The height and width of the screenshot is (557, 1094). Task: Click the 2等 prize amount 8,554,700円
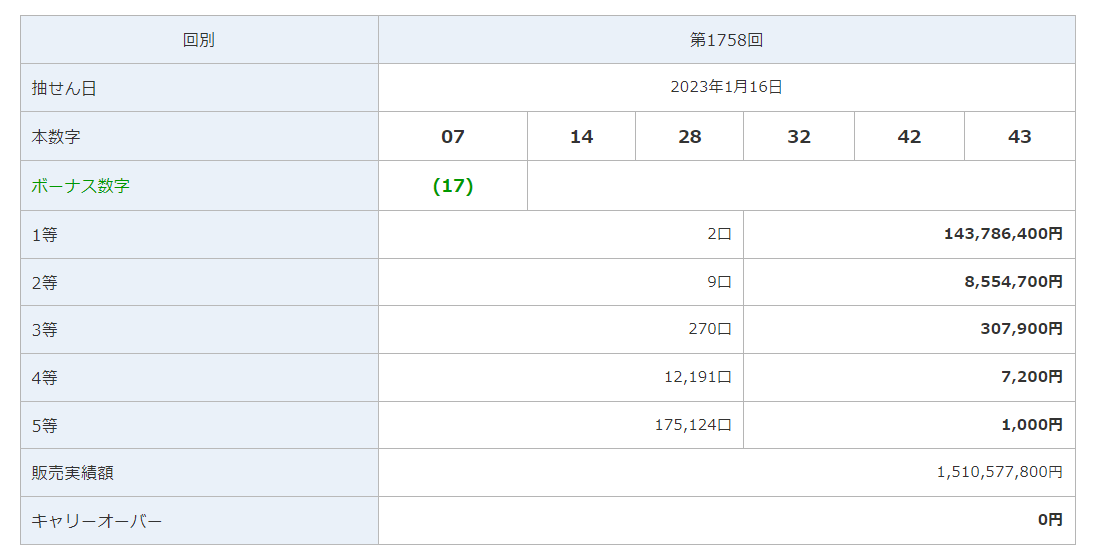click(1013, 282)
